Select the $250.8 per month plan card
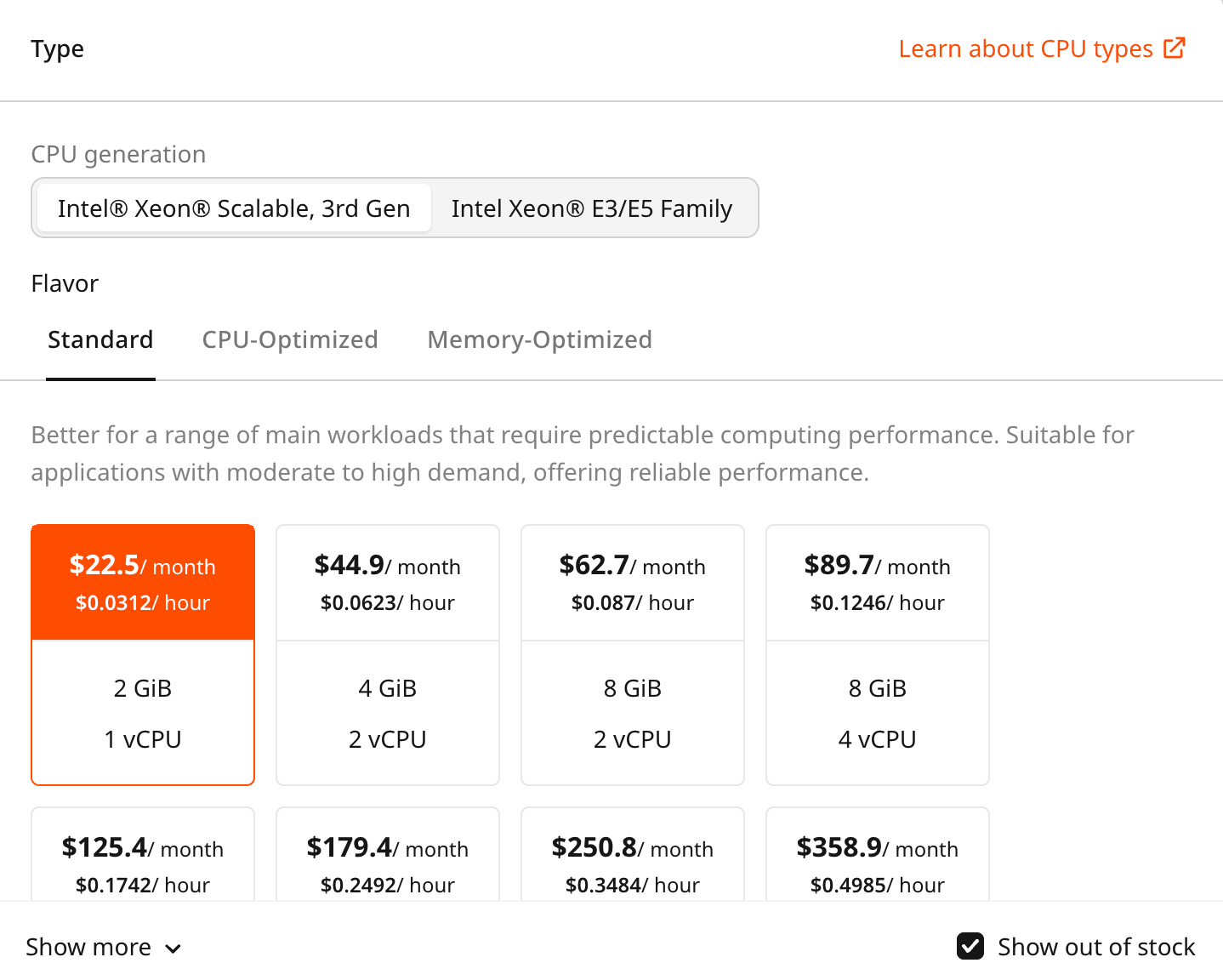Image resolution: width=1223 pixels, height=980 pixels. point(633,861)
